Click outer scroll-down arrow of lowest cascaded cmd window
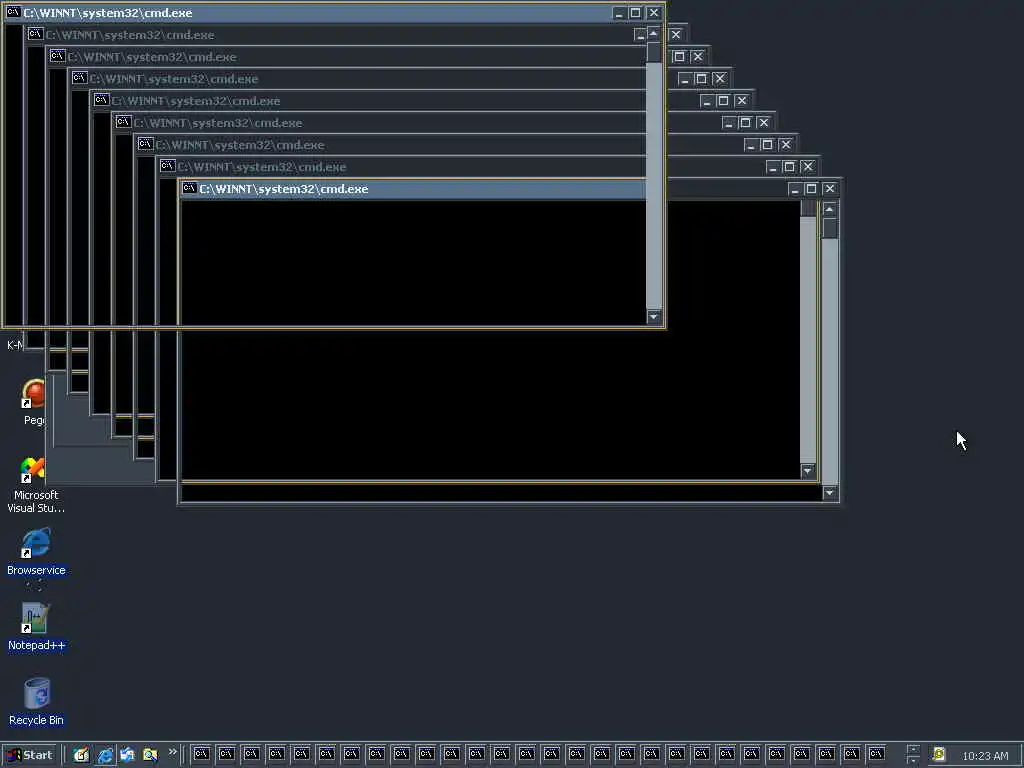1024x768 pixels. click(x=829, y=493)
